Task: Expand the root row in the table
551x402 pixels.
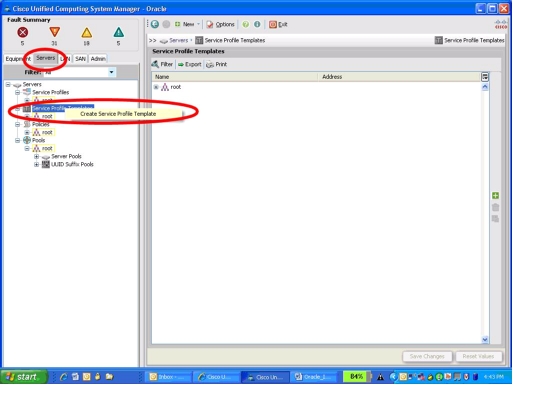Action: click(x=156, y=87)
